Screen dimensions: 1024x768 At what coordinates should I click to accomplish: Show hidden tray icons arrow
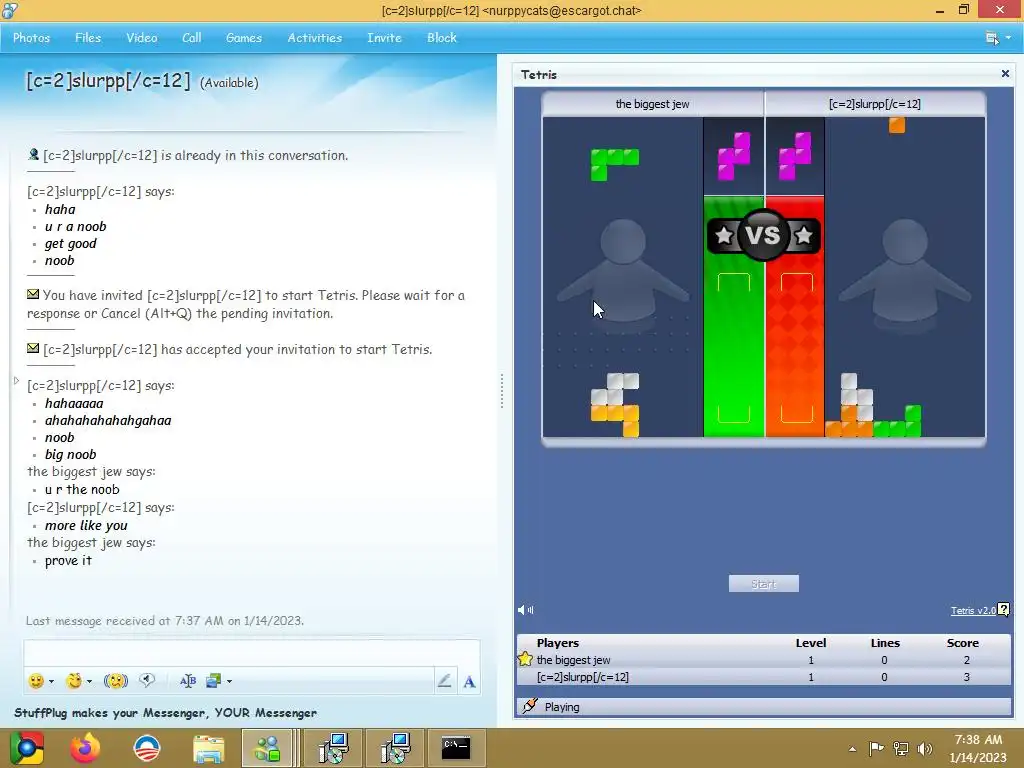click(x=852, y=748)
